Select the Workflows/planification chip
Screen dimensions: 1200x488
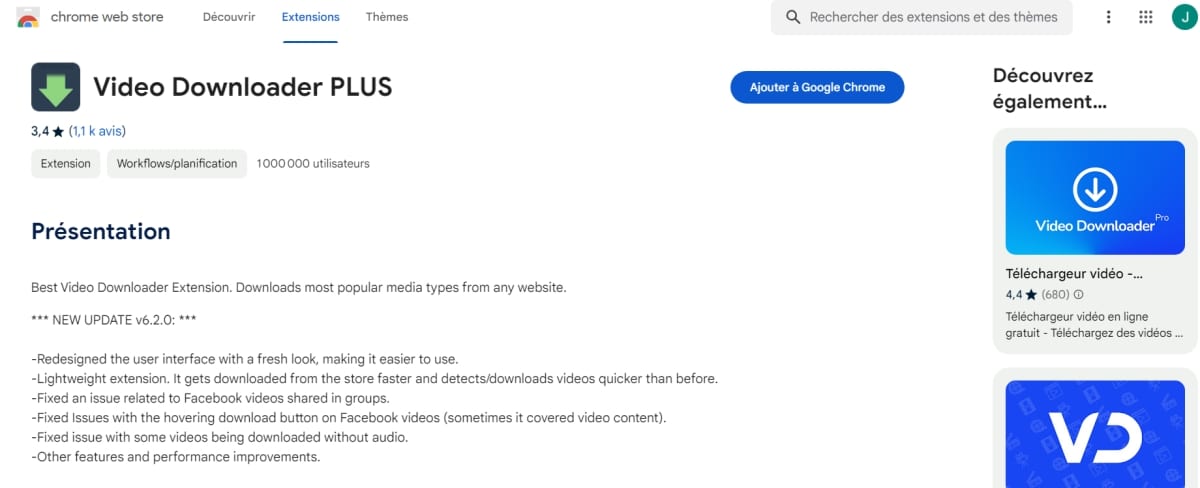[x=177, y=163]
